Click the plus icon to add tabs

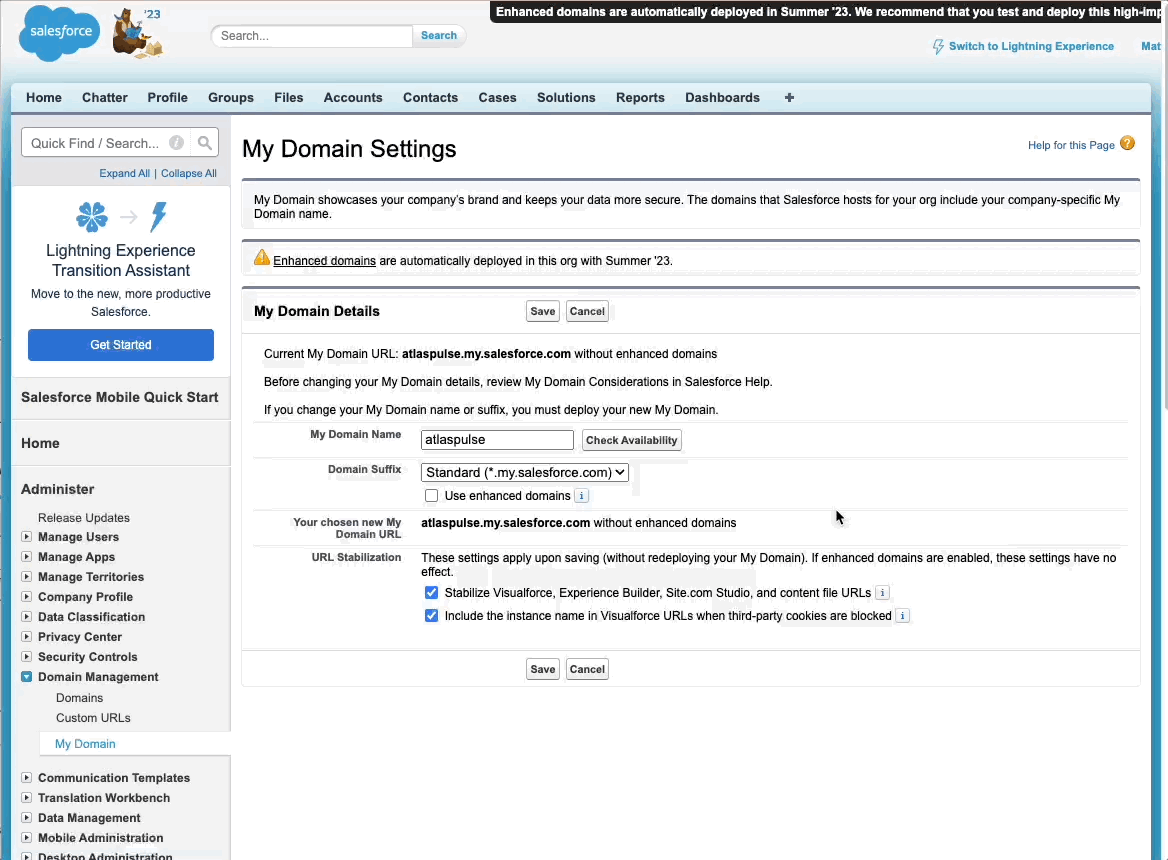point(790,98)
